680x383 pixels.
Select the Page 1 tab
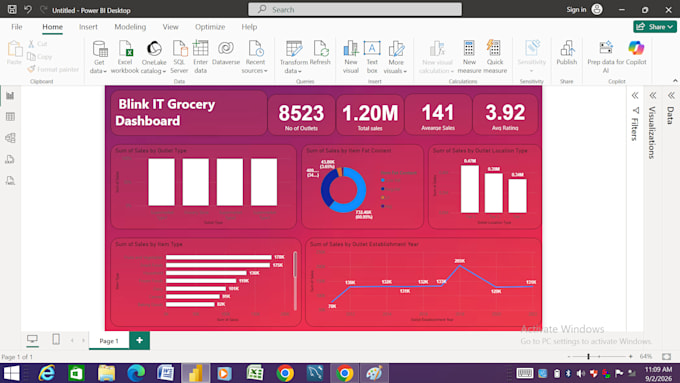tap(109, 340)
